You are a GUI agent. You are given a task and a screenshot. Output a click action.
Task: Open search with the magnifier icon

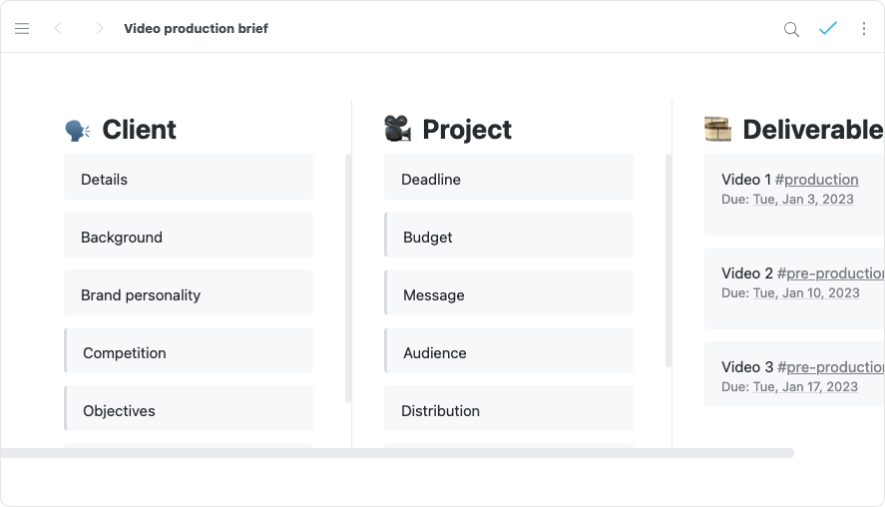tap(791, 29)
